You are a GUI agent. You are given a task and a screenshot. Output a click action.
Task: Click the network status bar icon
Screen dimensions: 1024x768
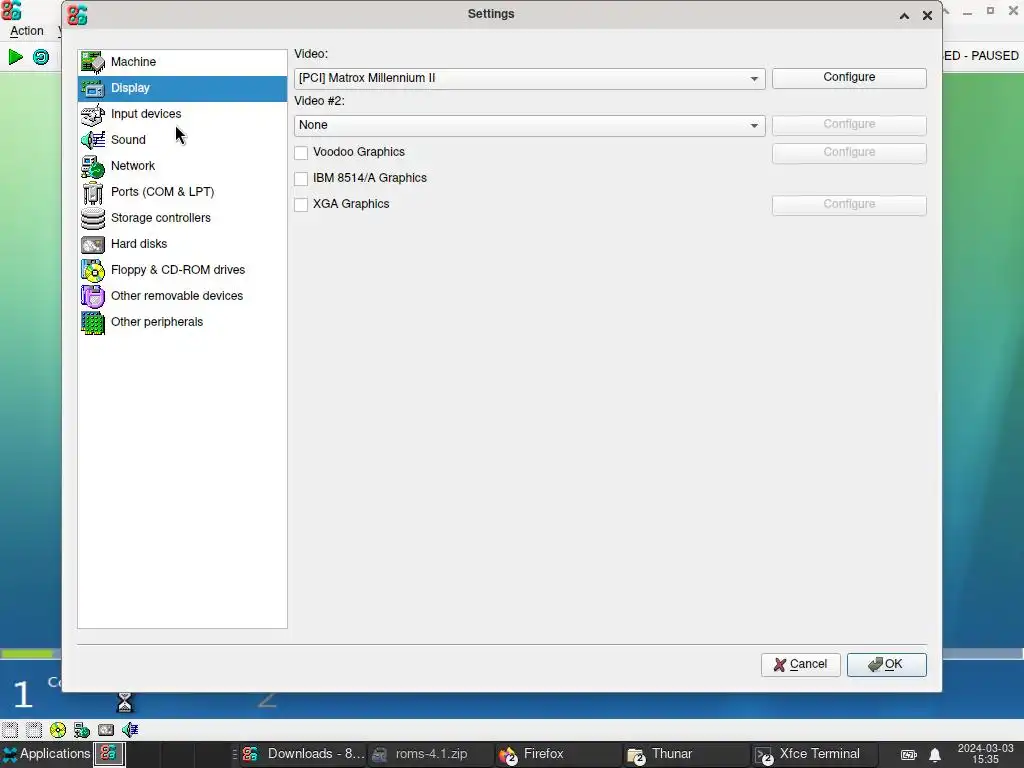pyautogui.click(x=82, y=729)
